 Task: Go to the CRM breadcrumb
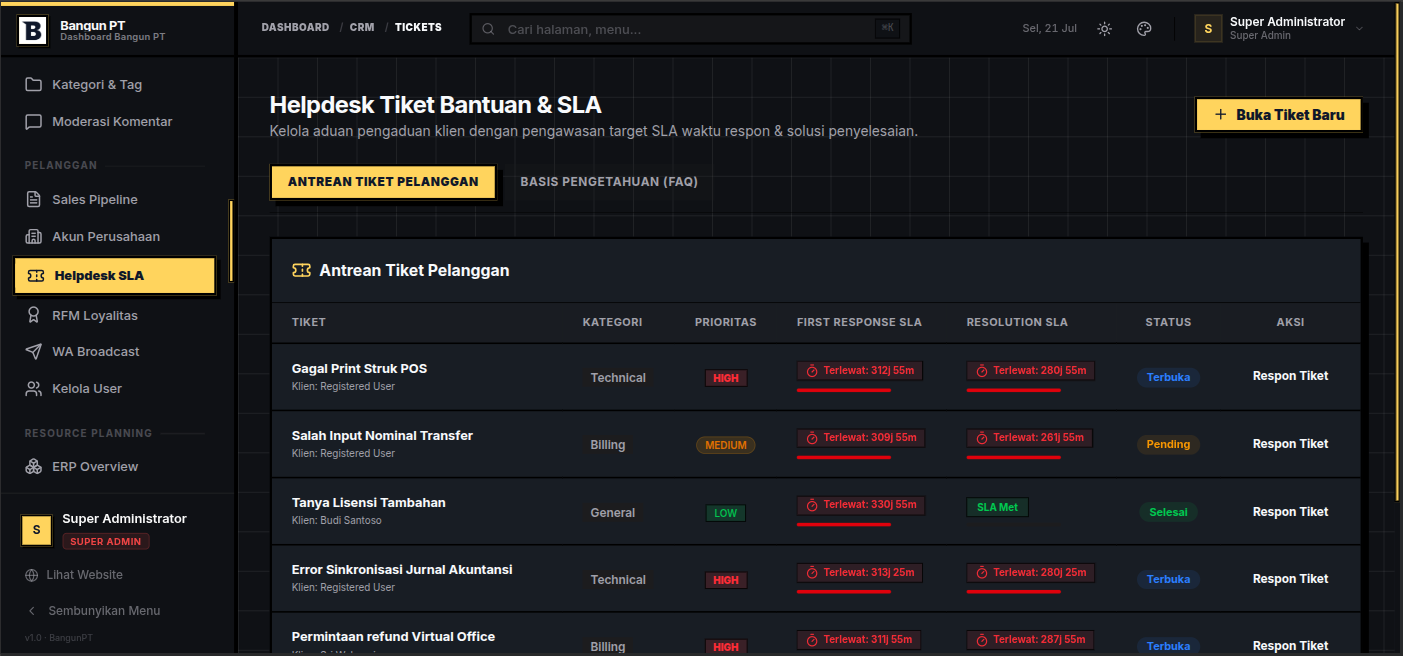click(x=362, y=27)
